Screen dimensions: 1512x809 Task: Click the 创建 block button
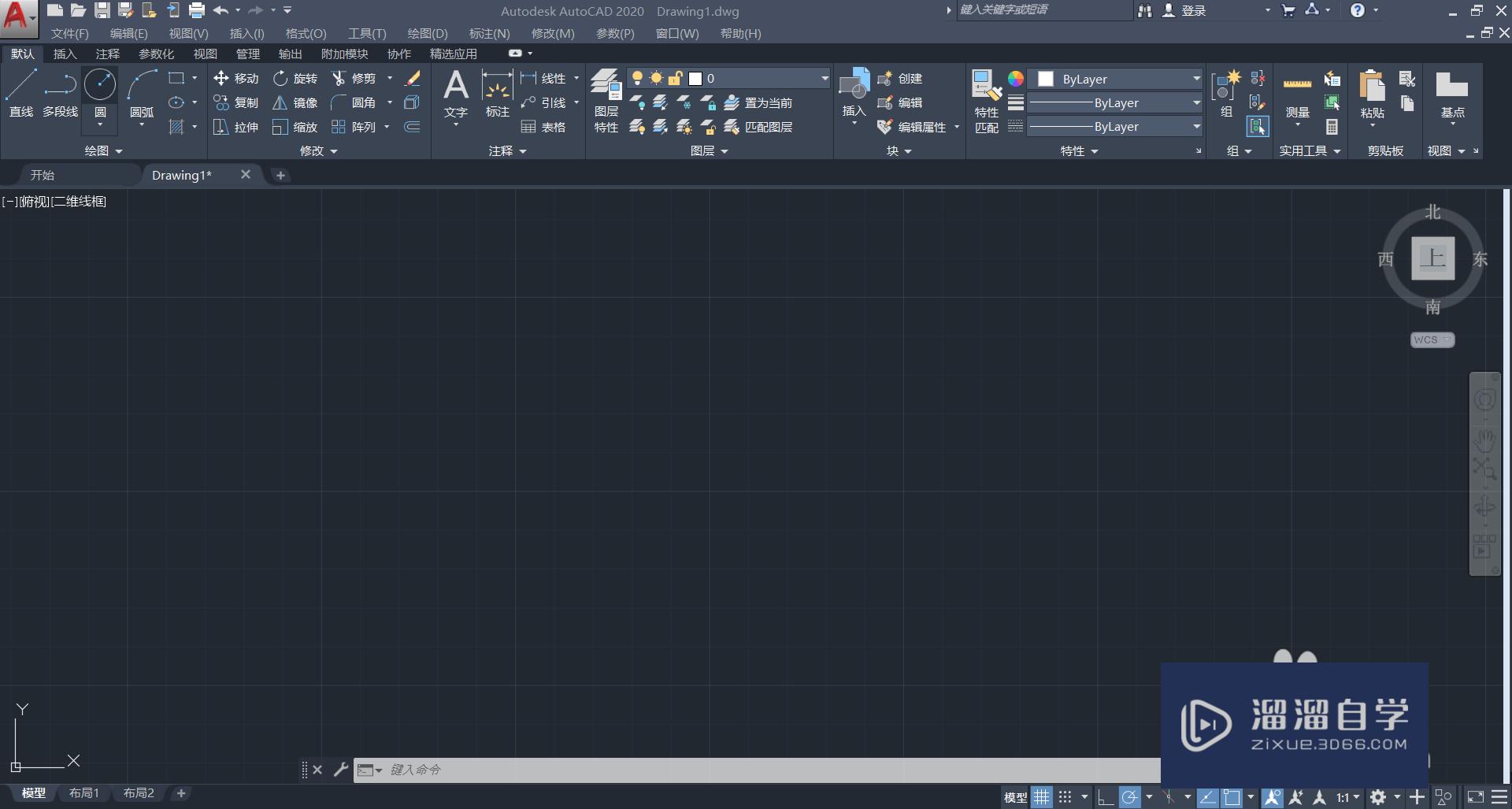tap(899, 78)
